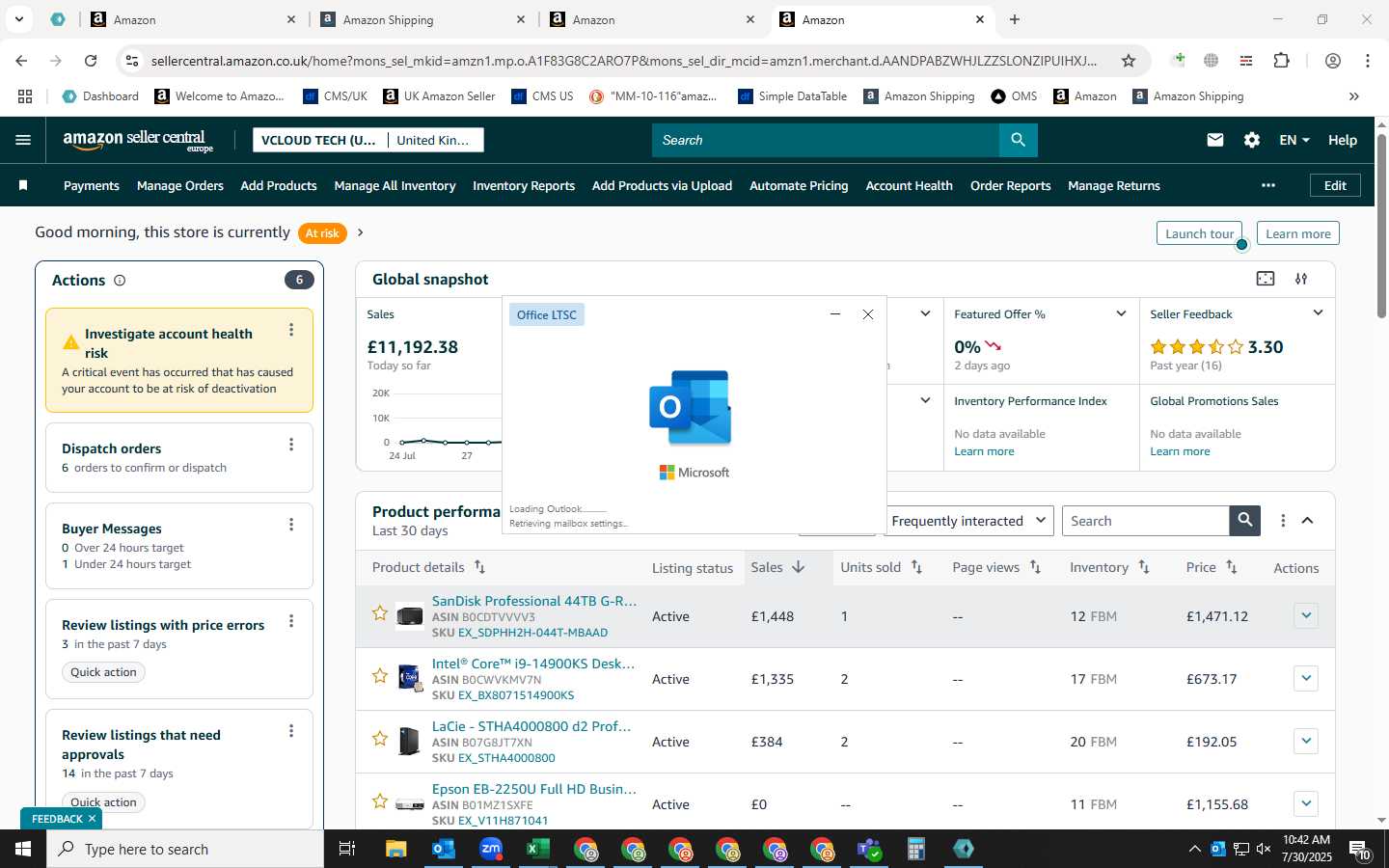1389x868 pixels.
Task: Sort by Price column arrows
Action: 1232,567
